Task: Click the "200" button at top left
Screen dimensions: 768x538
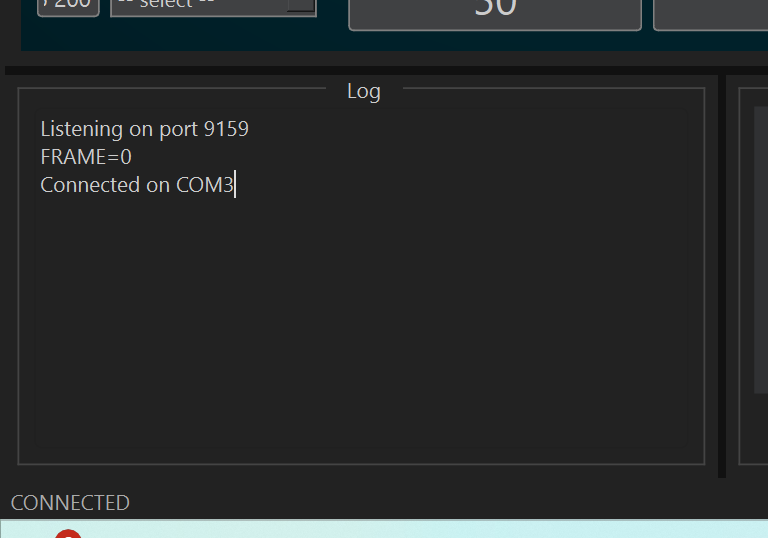Action: point(68,7)
